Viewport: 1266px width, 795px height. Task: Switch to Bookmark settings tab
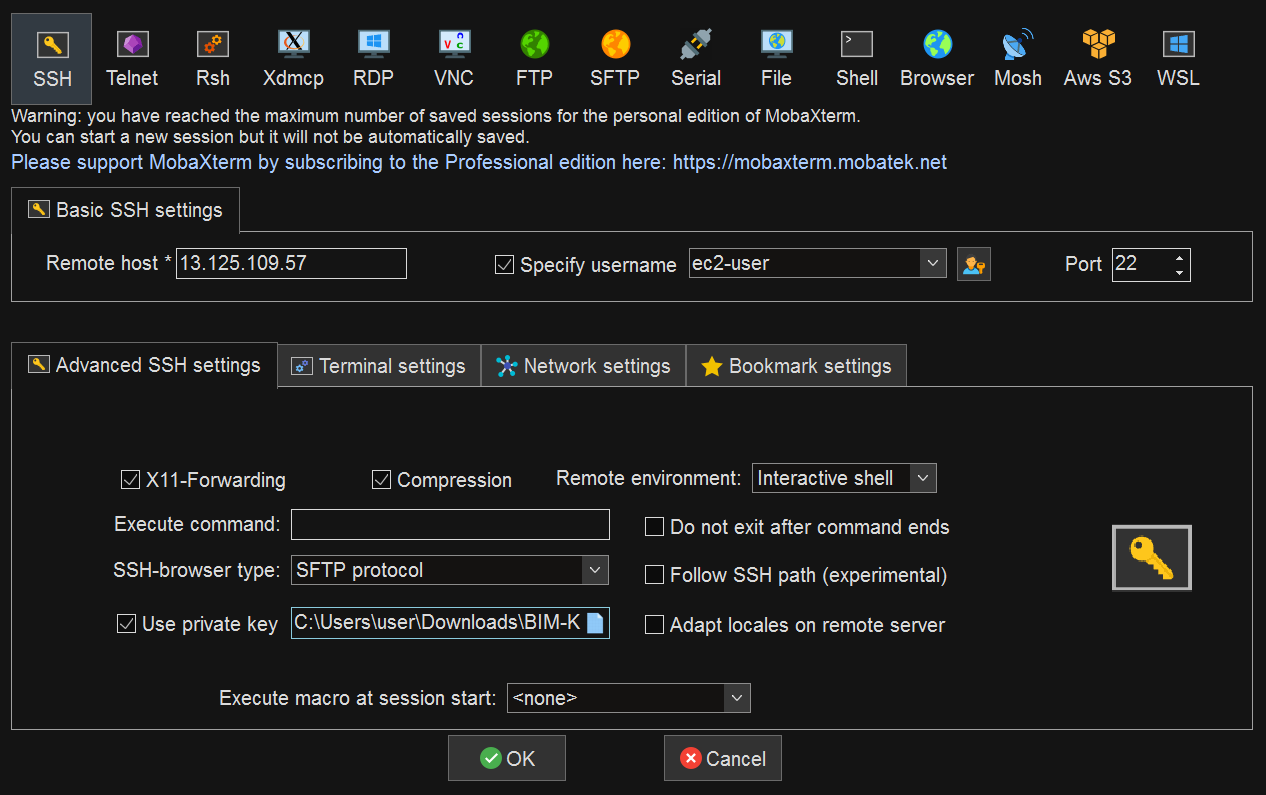(796, 366)
